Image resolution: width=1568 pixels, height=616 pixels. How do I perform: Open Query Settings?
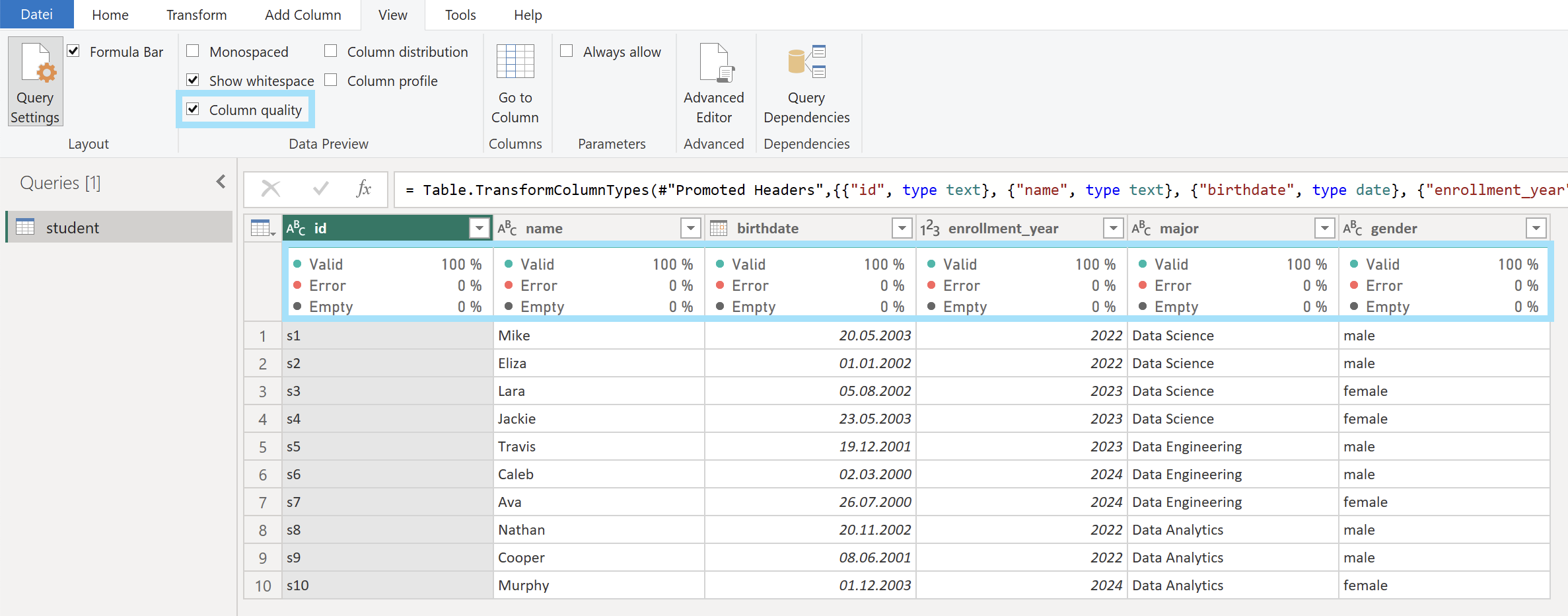coord(35,81)
